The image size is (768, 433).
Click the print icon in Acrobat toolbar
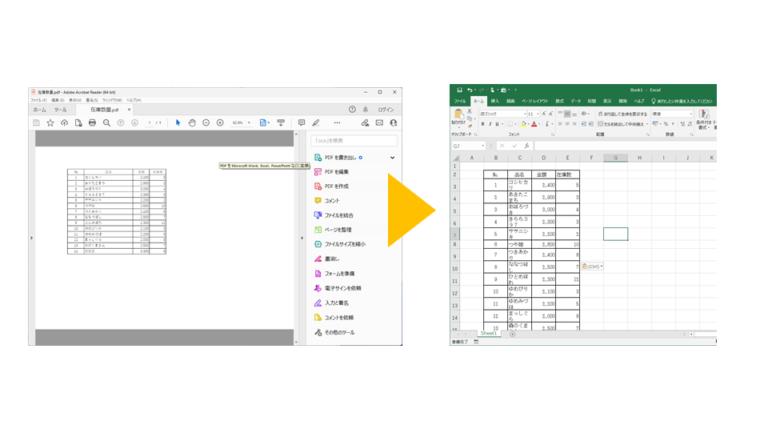[92, 123]
